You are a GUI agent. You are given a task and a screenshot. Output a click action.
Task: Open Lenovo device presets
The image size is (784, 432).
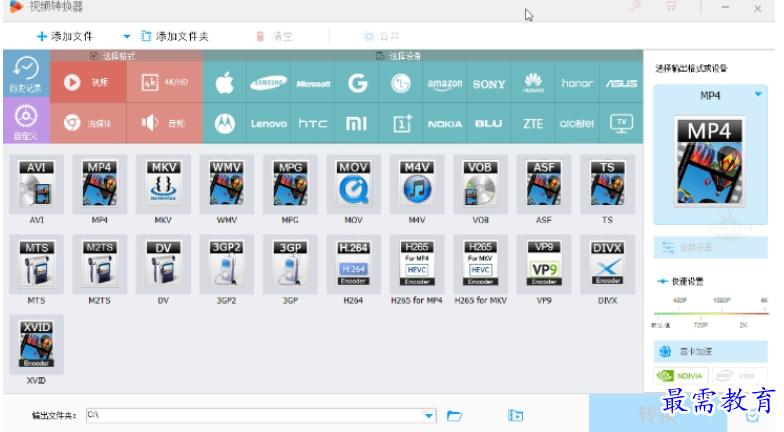(x=268, y=123)
